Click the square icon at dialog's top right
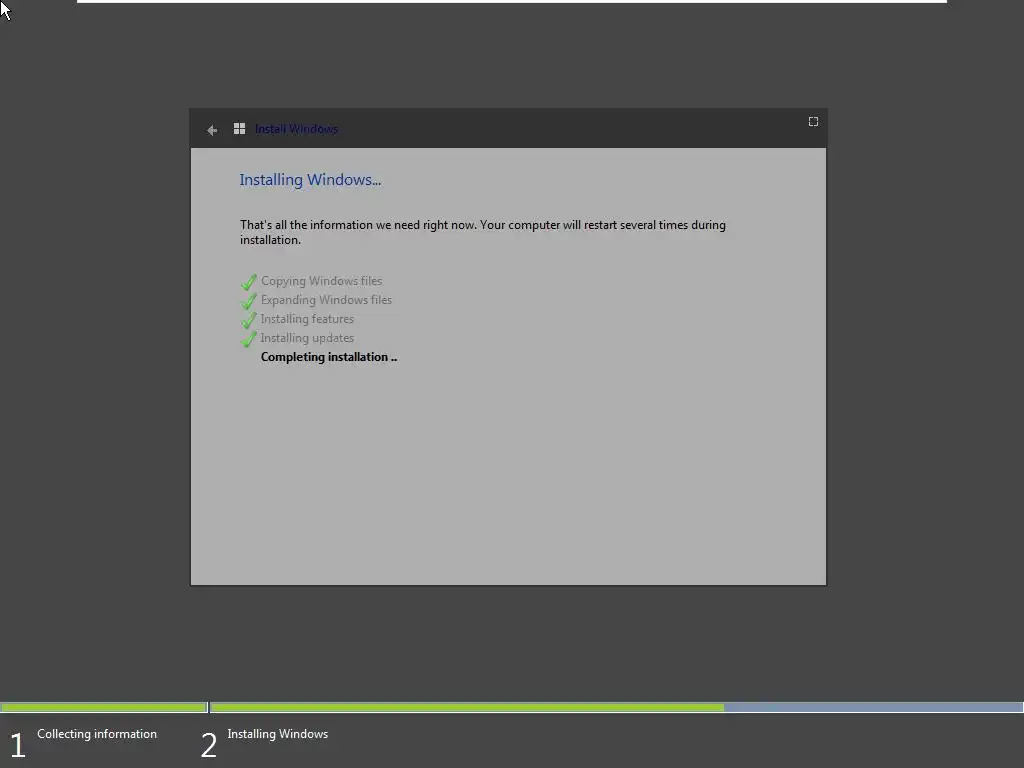 813,121
